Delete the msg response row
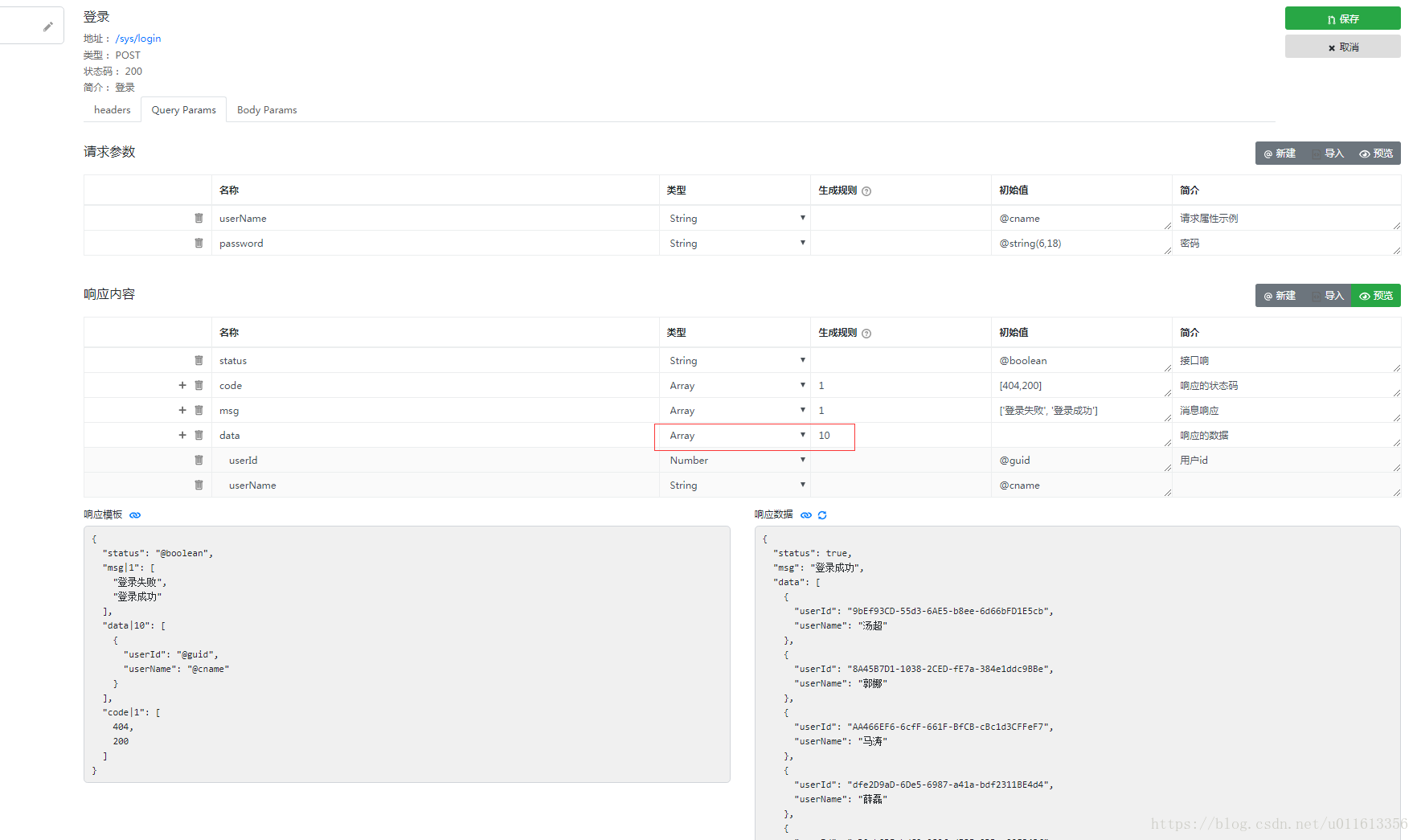The image size is (1417, 840). coord(199,410)
